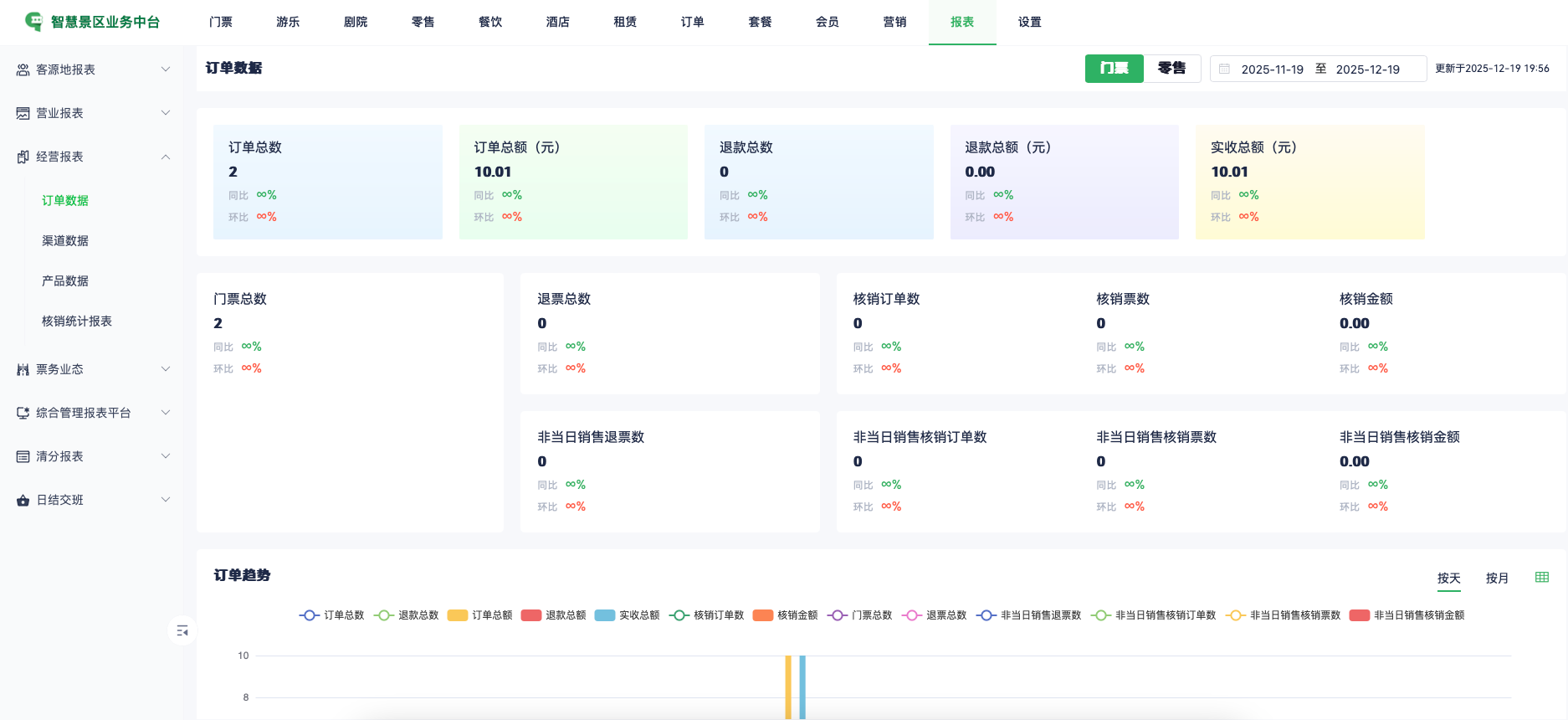Click the calendar icon in date range
This screenshot has width=1568, height=720.
1224,69
